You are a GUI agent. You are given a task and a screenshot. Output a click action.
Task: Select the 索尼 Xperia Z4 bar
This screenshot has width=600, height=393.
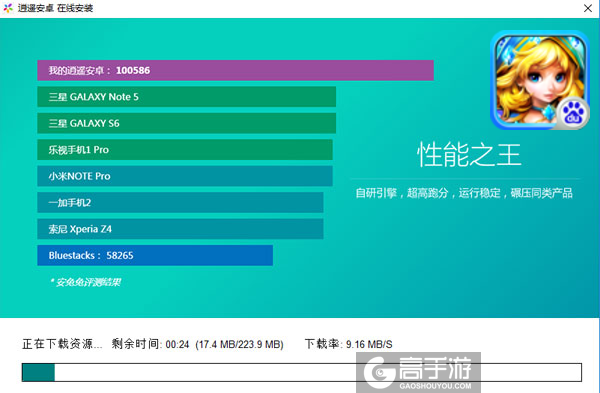180,228
